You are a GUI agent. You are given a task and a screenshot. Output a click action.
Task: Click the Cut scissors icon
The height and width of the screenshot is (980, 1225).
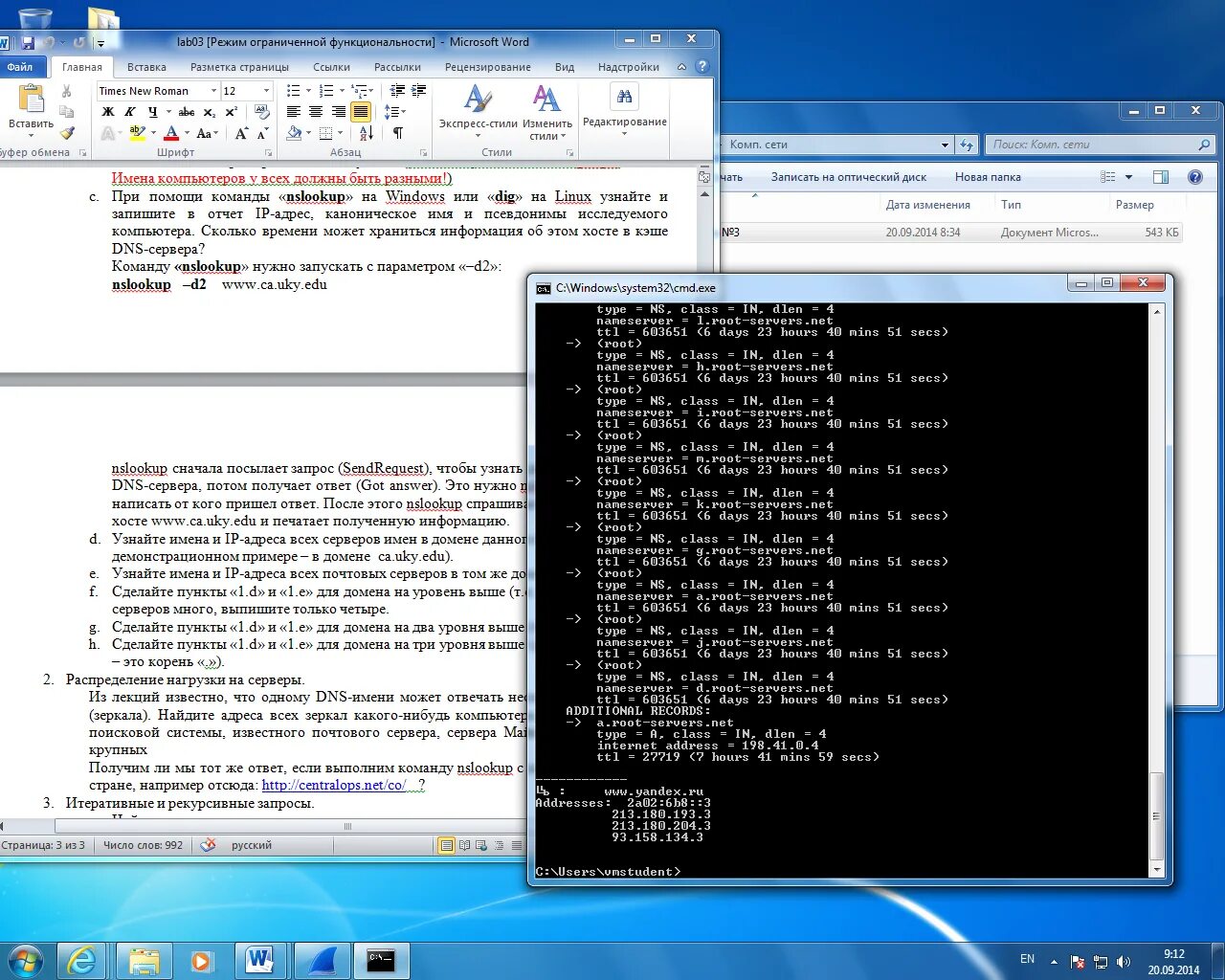coord(66,91)
